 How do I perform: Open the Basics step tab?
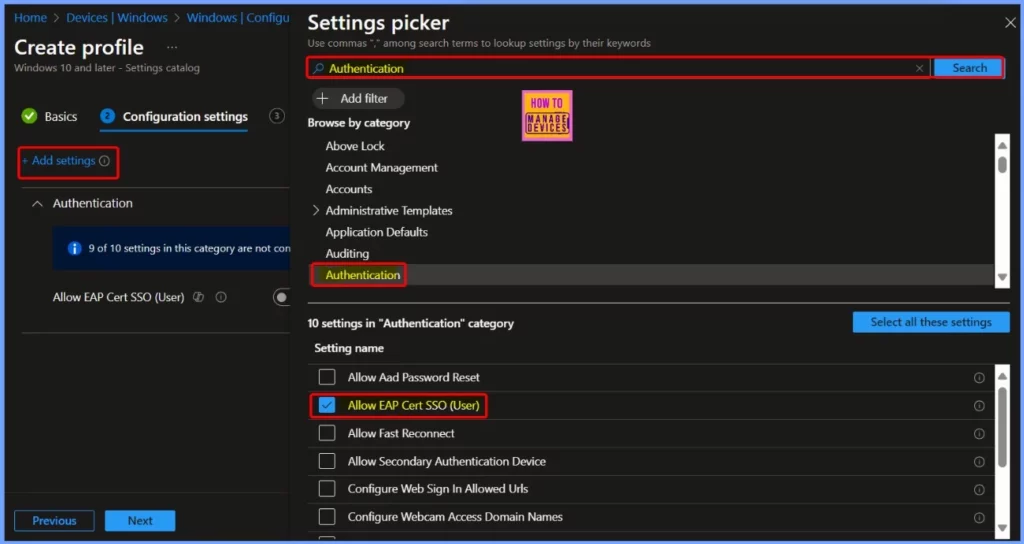point(49,116)
